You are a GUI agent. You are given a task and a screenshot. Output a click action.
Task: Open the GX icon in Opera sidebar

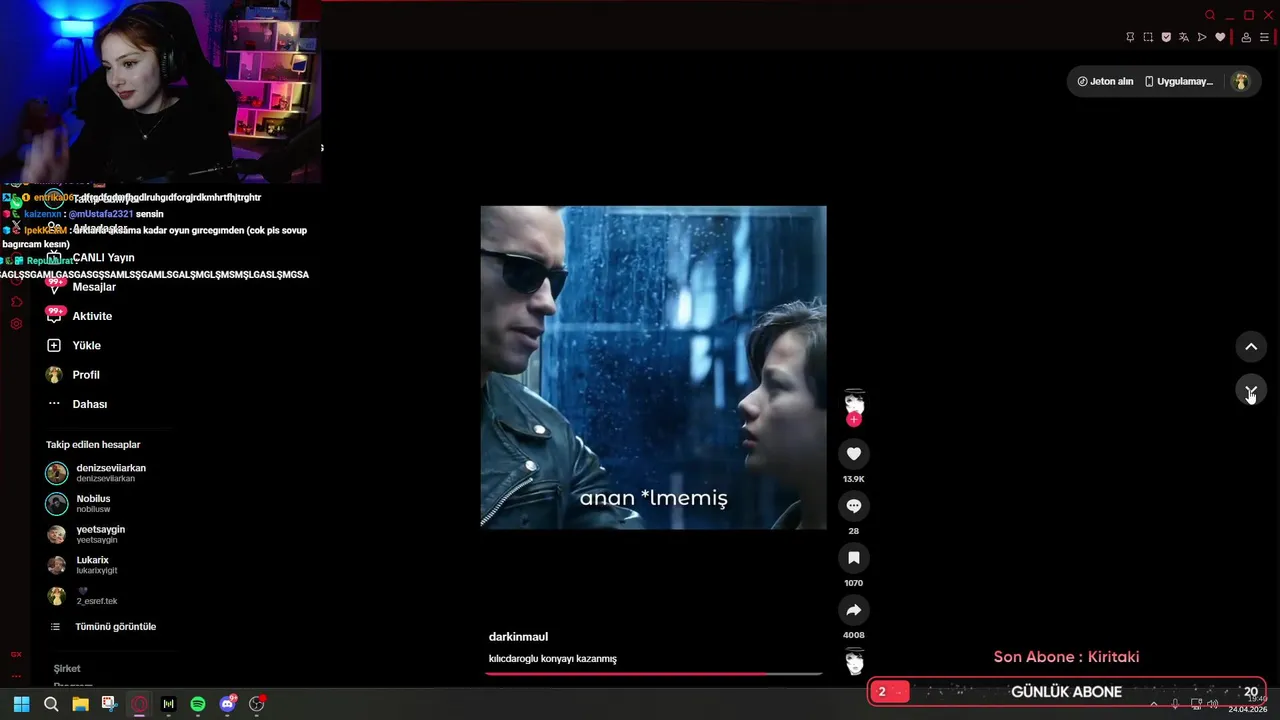[x=16, y=654]
